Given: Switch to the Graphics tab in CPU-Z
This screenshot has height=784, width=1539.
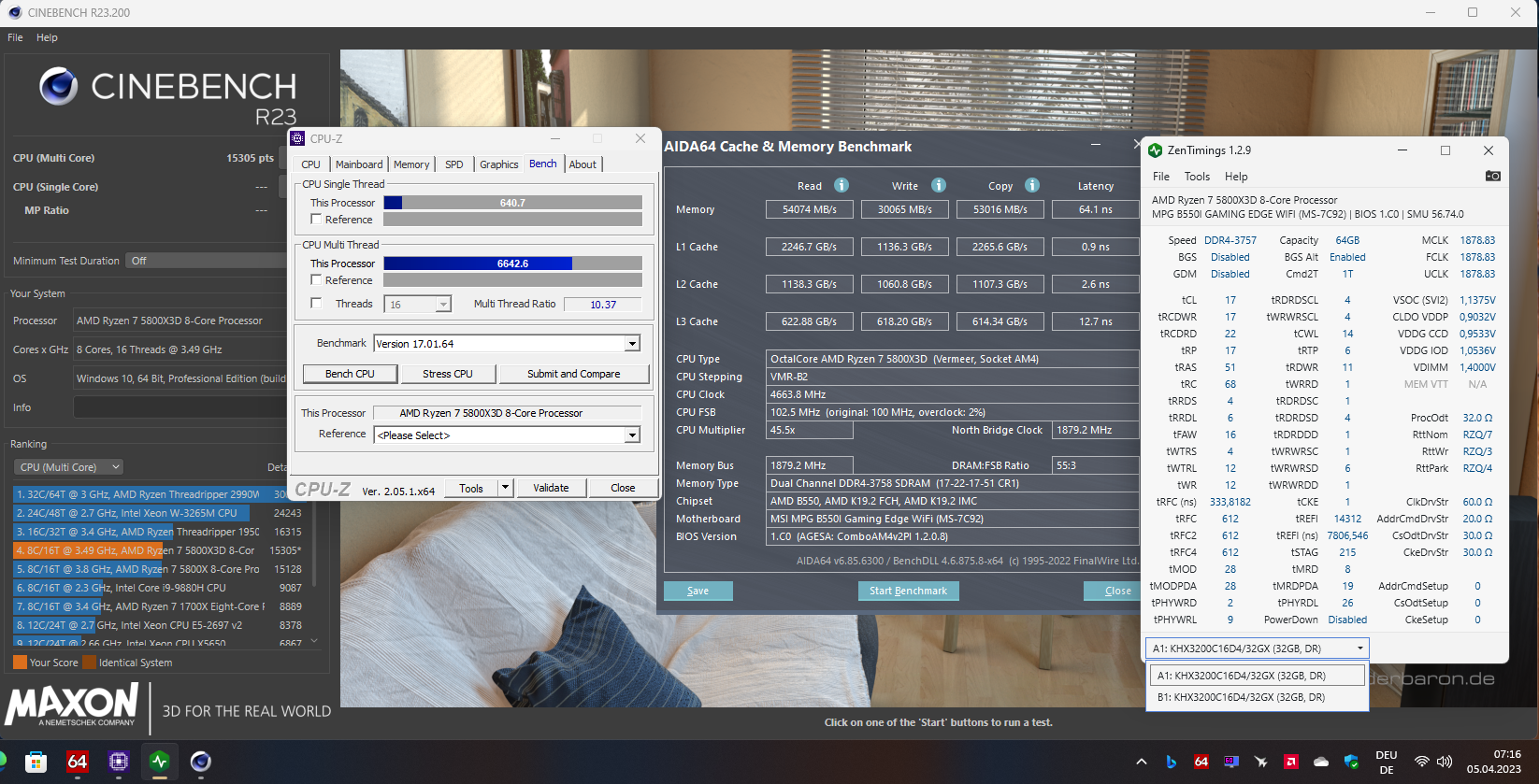Looking at the screenshot, I should (499, 164).
